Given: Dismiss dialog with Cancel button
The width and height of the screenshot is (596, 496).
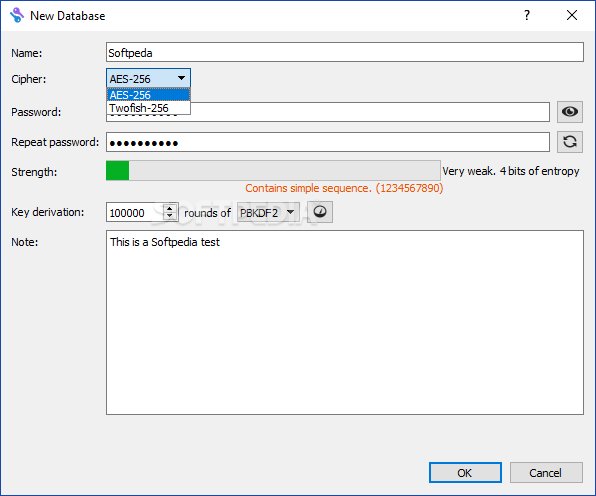Looking at the screenshot, I should pyautogui.click(x=546, y=472).
